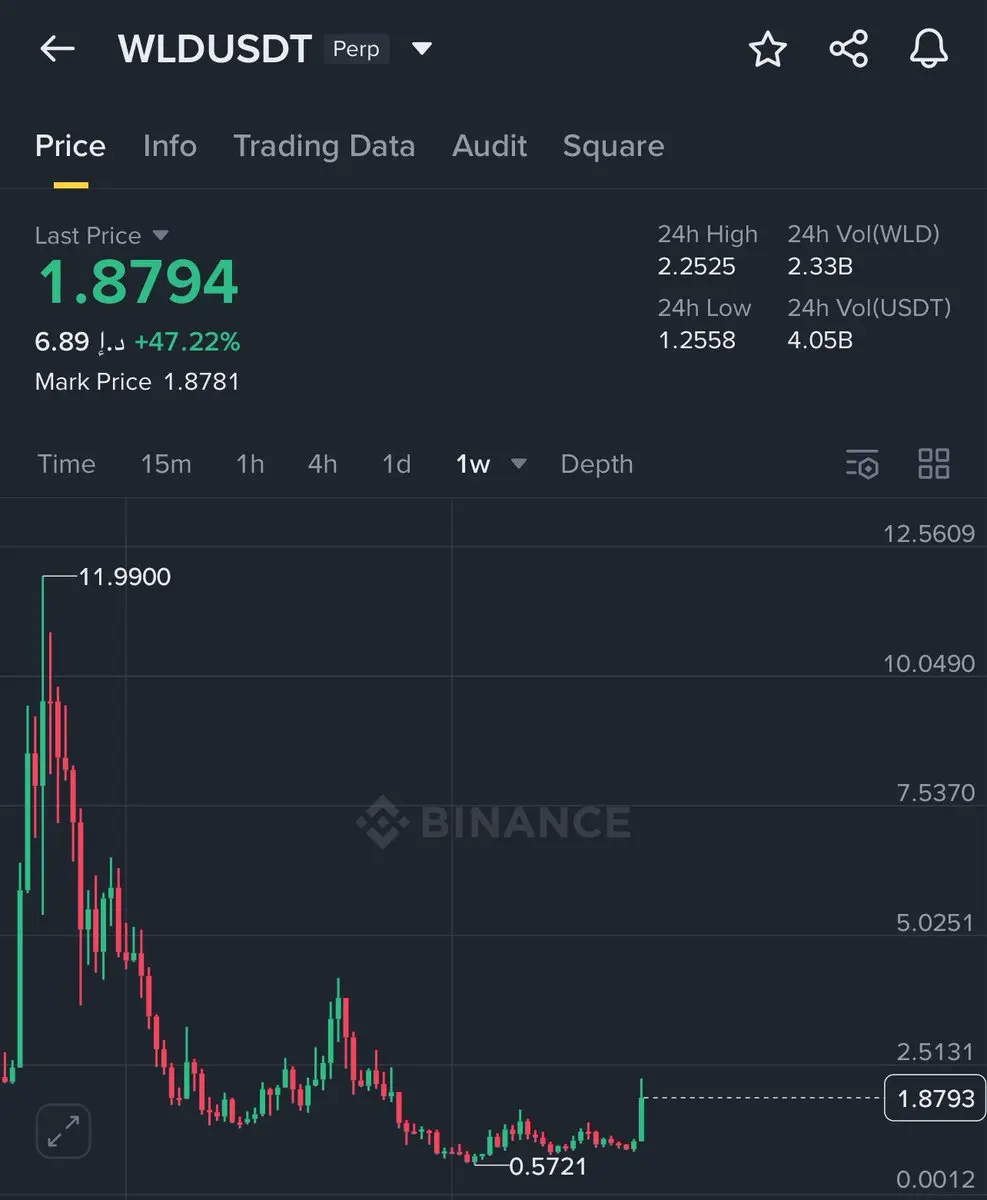Select the 1w chart interval
The height and width of the screenshot is (1200, 987).
[473, 464]
